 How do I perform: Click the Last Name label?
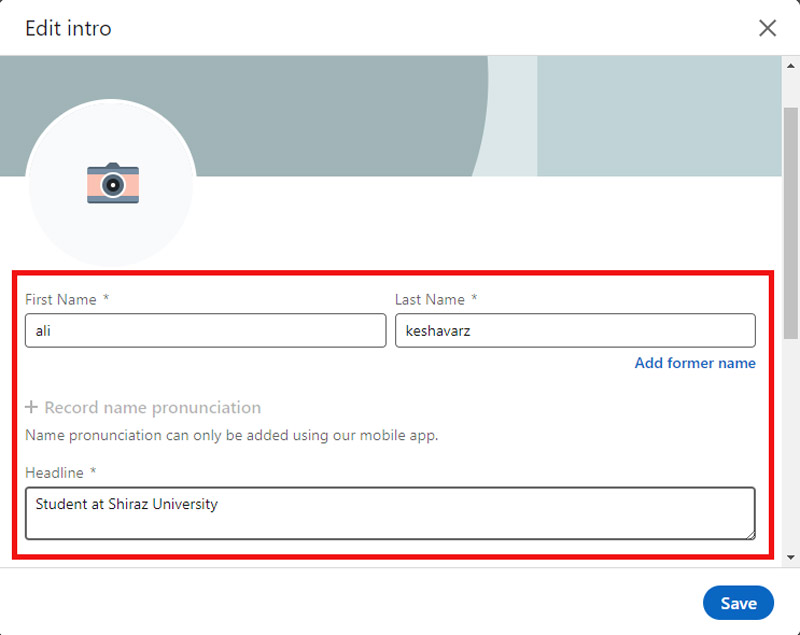pyautogui.click(x=430, y=300)
